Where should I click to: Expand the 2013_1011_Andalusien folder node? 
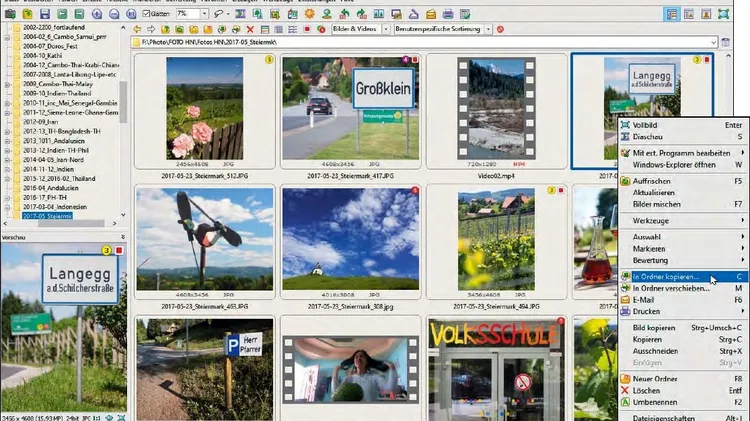point(7,141)
